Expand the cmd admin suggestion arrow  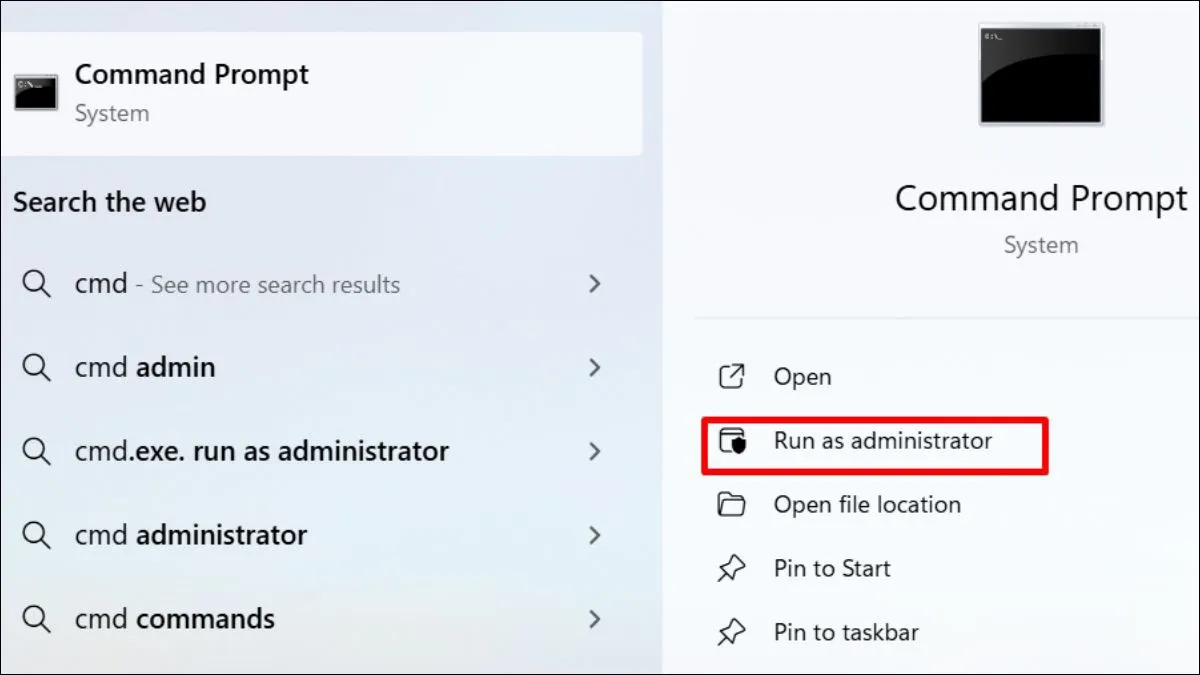tap(595, 367)
